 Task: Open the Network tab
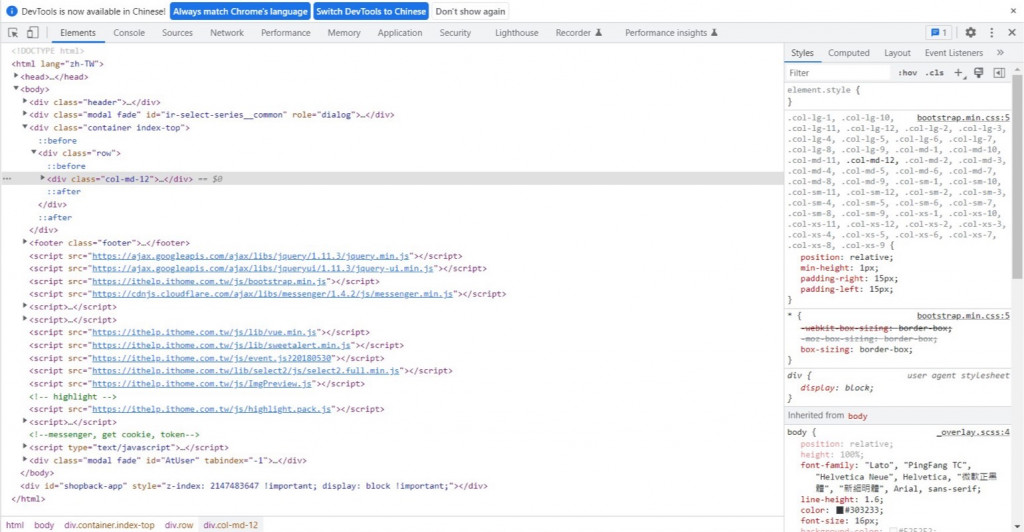tap(227, 33)
